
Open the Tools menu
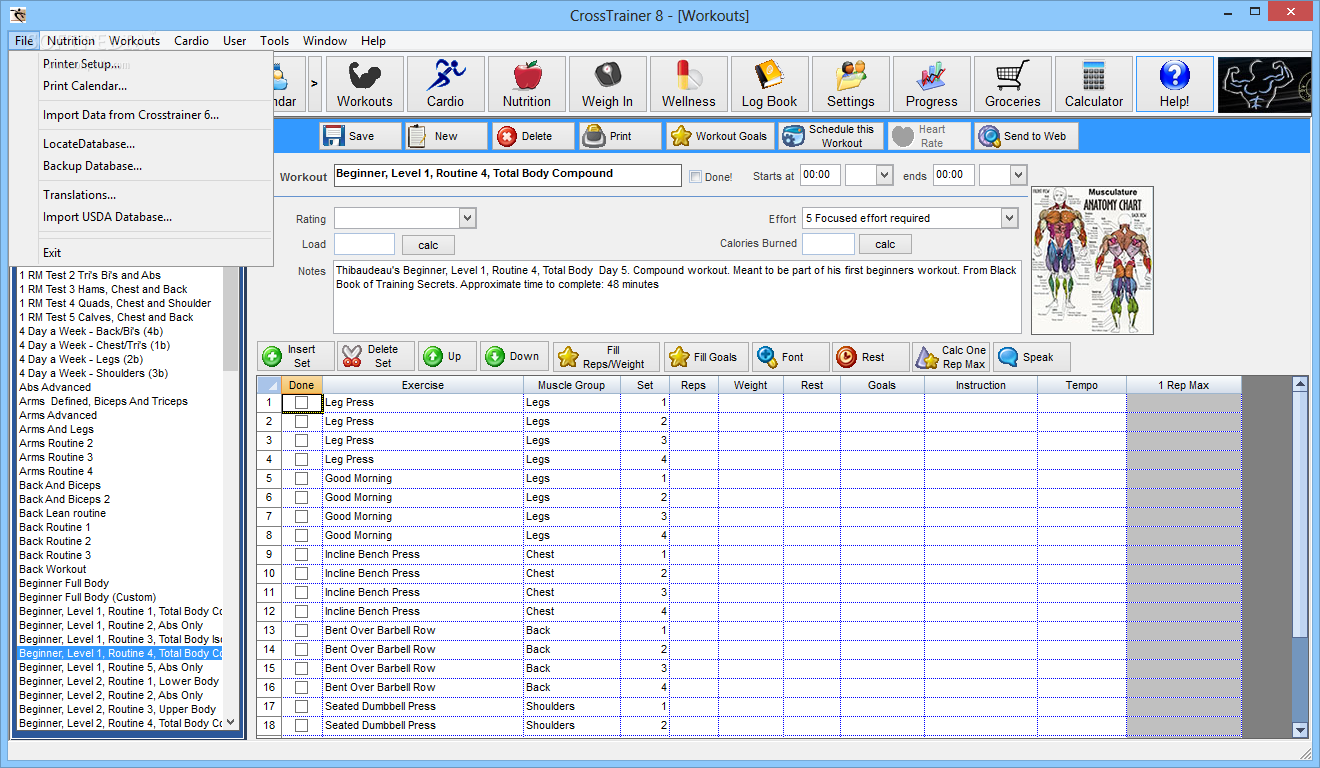pyautogui.click(x=275, y=41)
